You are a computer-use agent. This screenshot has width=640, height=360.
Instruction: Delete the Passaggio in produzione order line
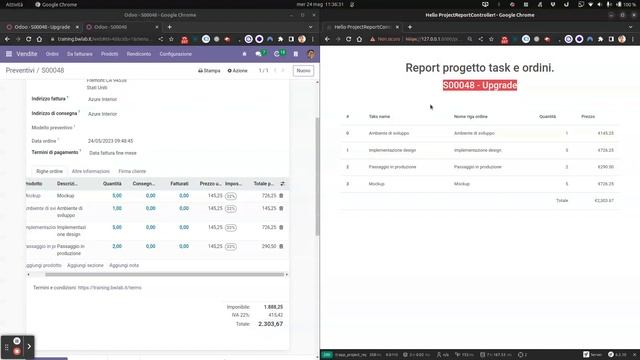click(x=281, y=247)
